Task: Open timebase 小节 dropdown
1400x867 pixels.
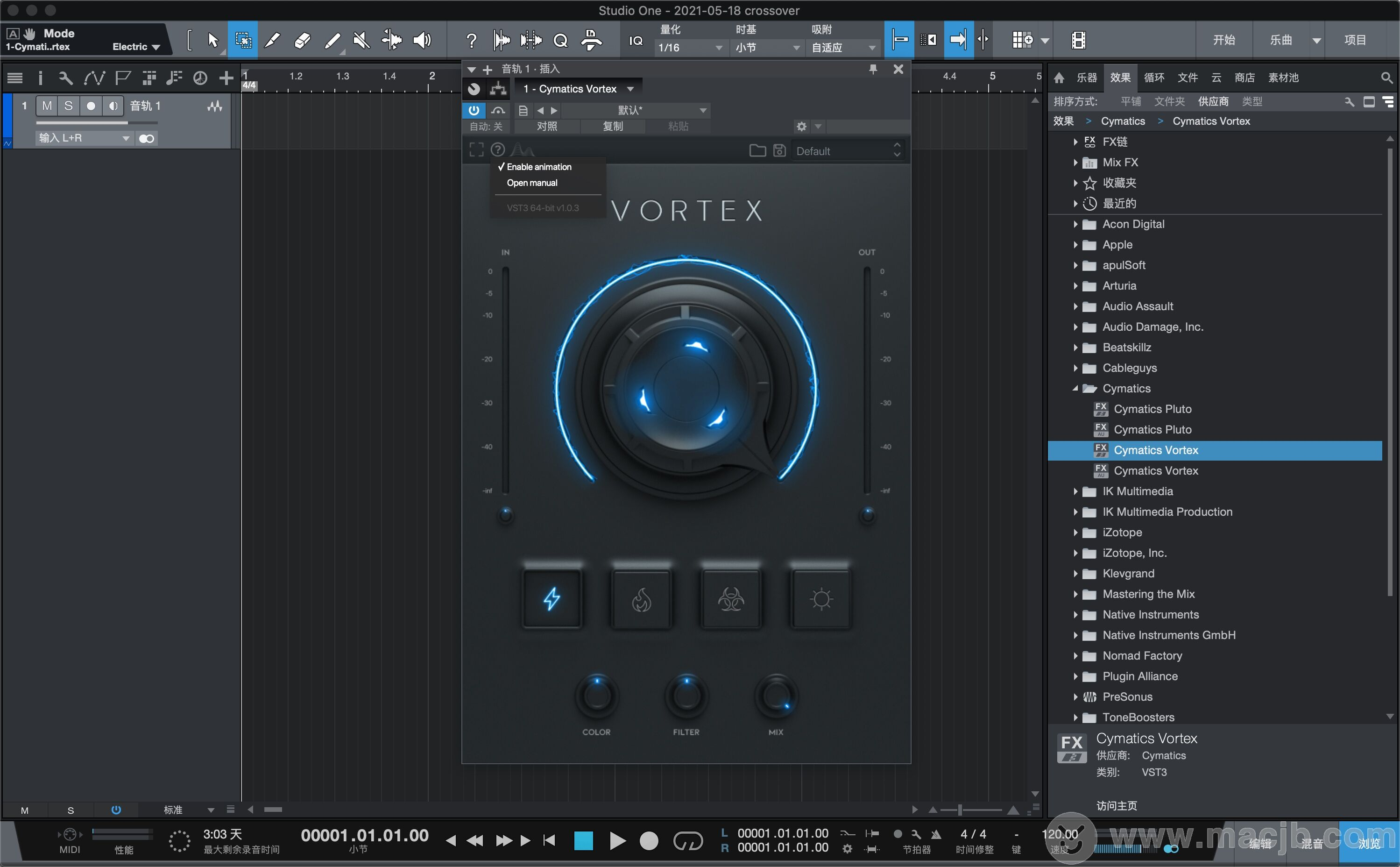Action: [x=767, y=48]
